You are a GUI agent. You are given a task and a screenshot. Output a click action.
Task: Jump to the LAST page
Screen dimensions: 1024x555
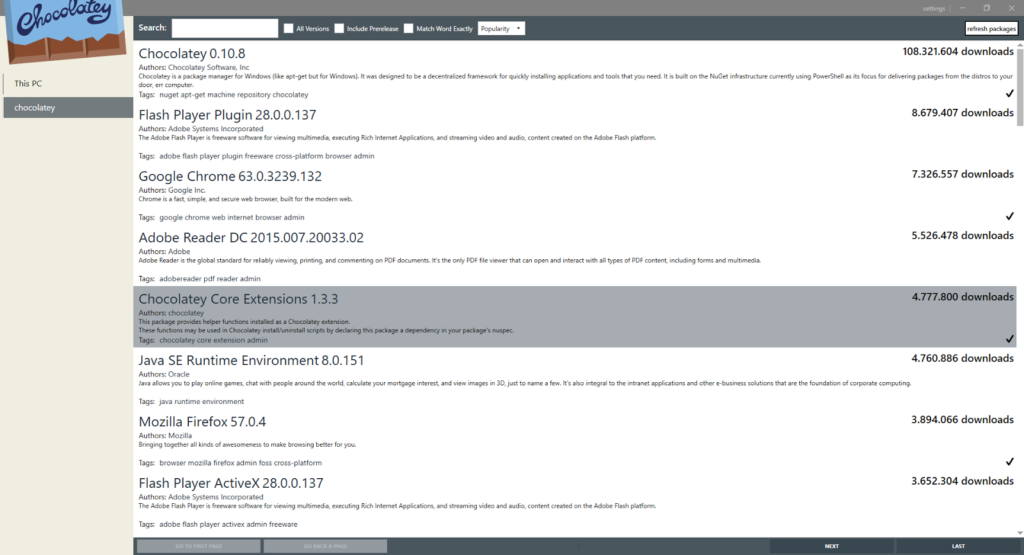[x=958, y=546]
